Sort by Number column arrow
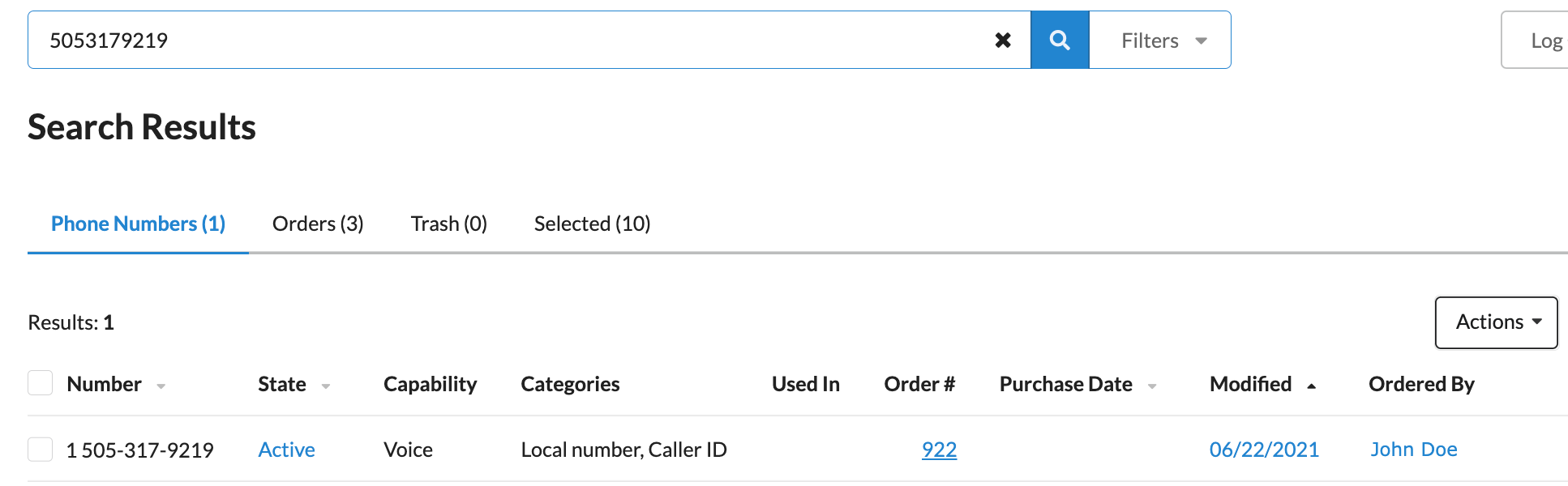Viewport: 1568px width, 486px height. (161, 386)
